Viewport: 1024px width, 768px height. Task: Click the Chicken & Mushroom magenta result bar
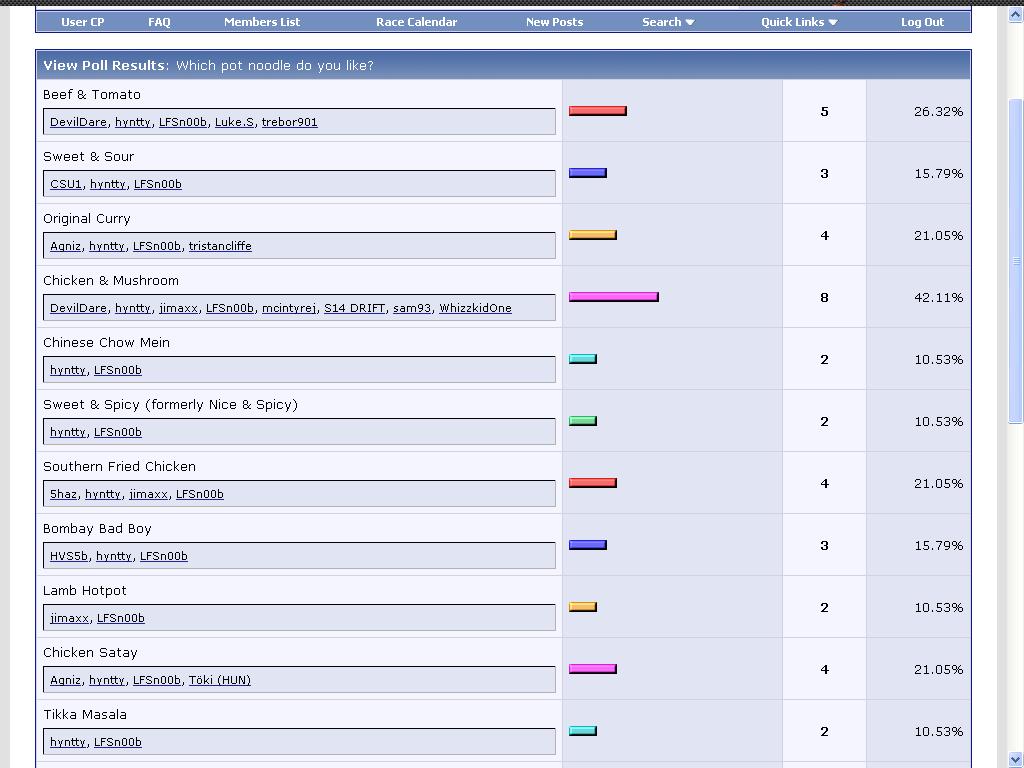point(613,297)
